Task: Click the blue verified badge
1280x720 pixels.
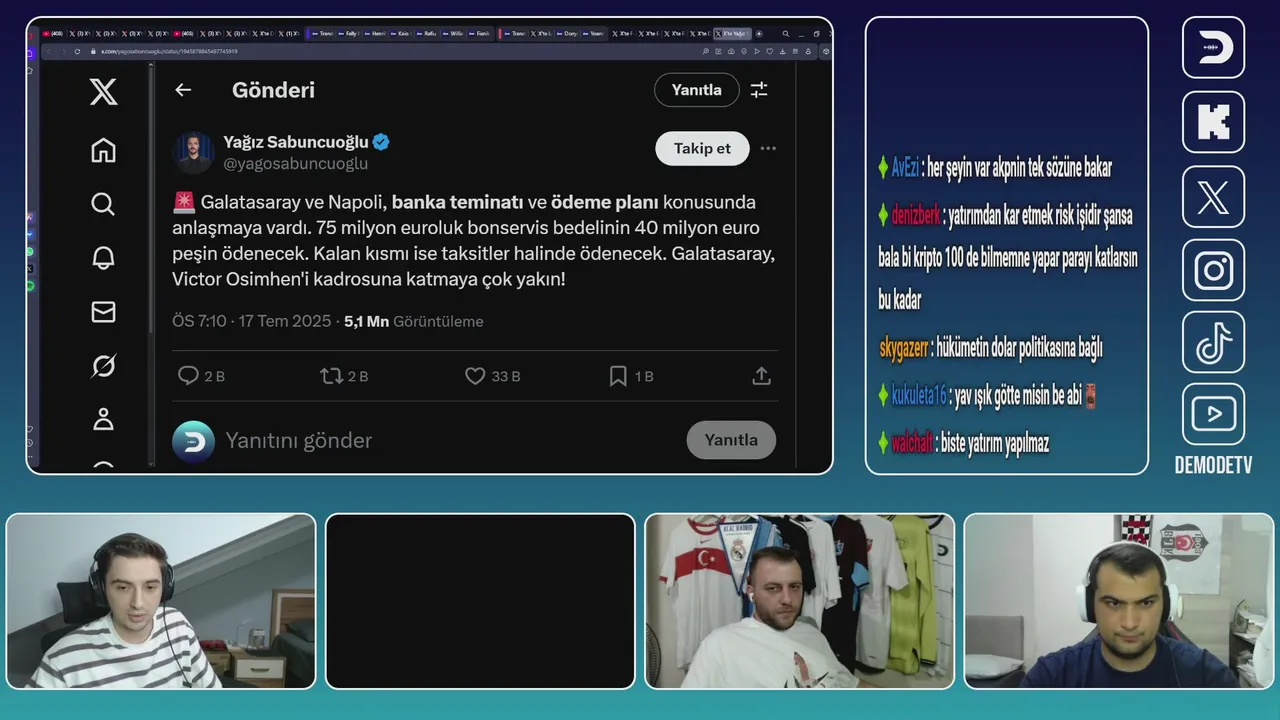Action: pos(381,142)
